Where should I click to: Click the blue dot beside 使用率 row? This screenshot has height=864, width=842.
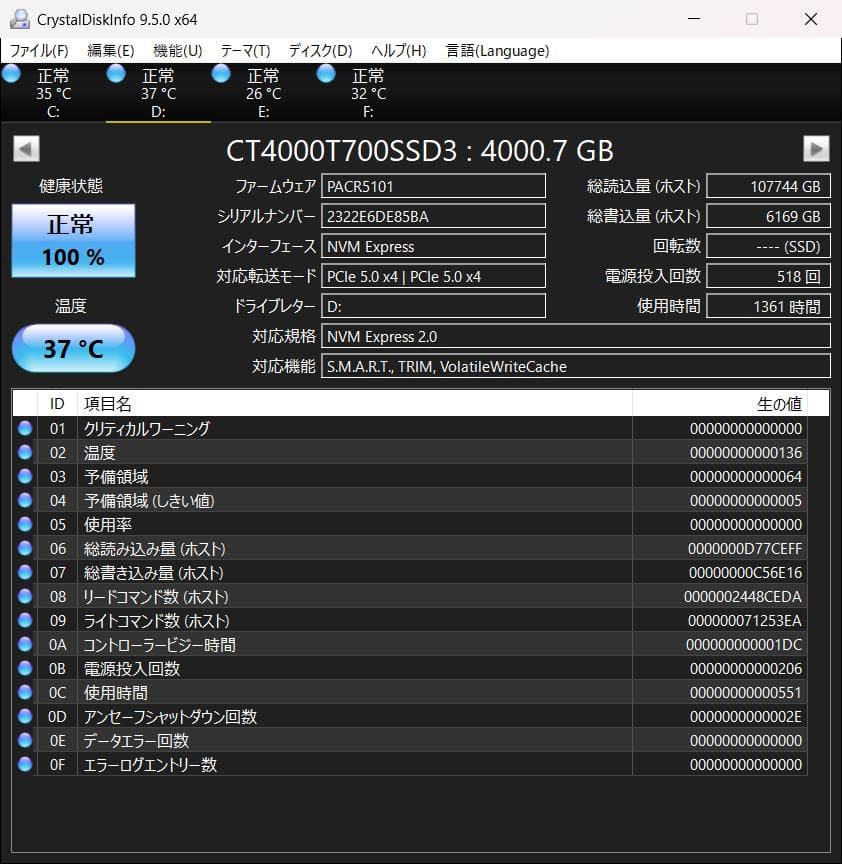pos(26,524)
